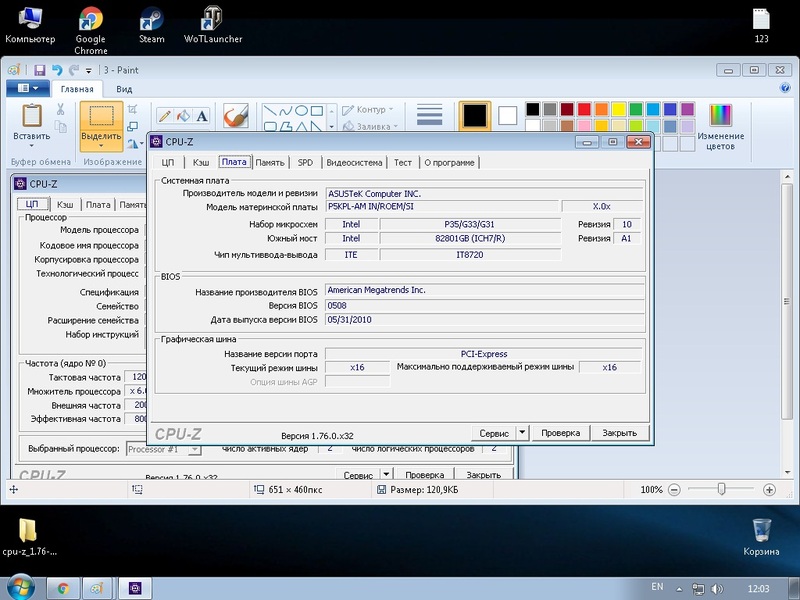Click the Resize icon in the Изображение group
Image resolution: width=800 pixels, height=600 pixels.
pyautogui.click(x=133, y=126)
